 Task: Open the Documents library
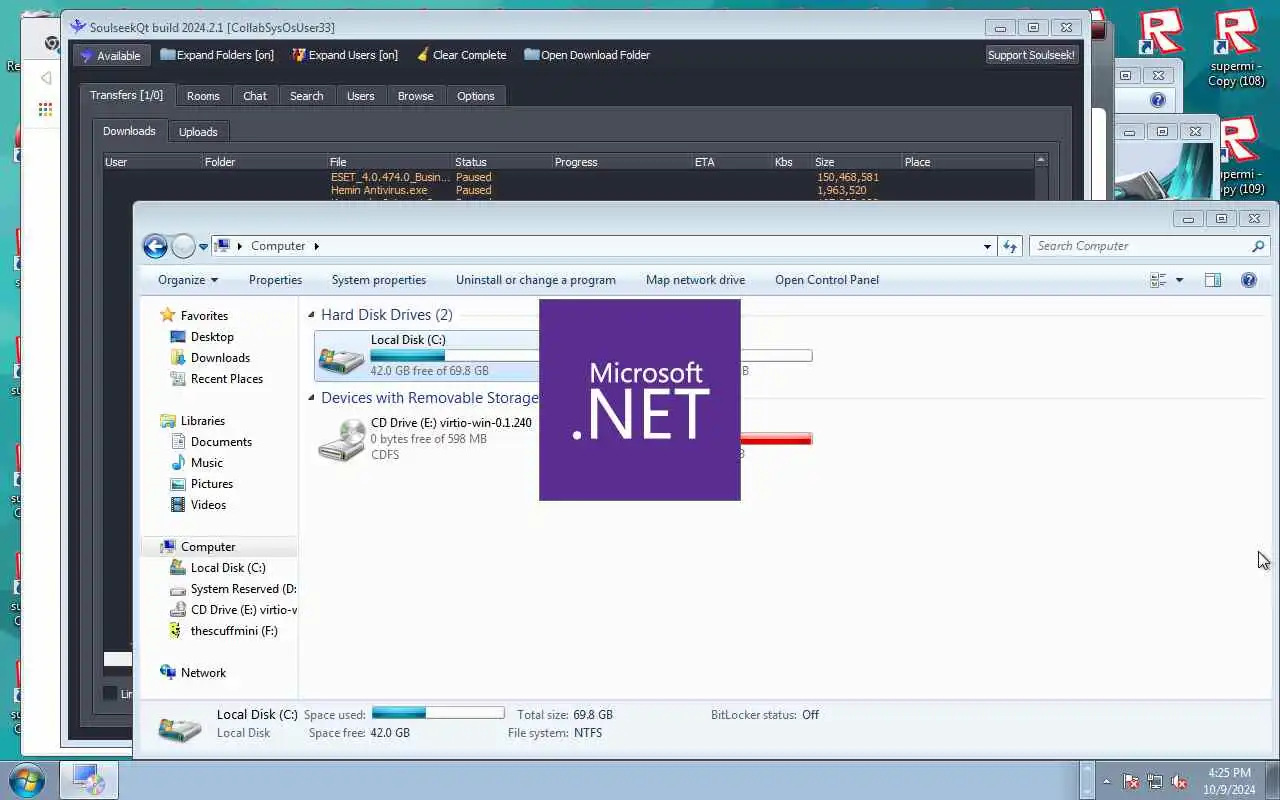coord(221,442)
